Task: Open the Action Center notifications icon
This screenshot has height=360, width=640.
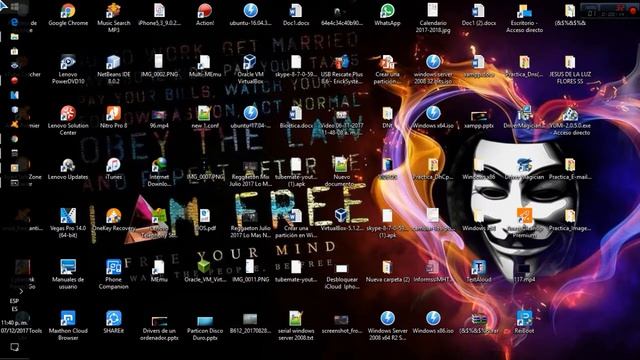Action: point(14,347)
